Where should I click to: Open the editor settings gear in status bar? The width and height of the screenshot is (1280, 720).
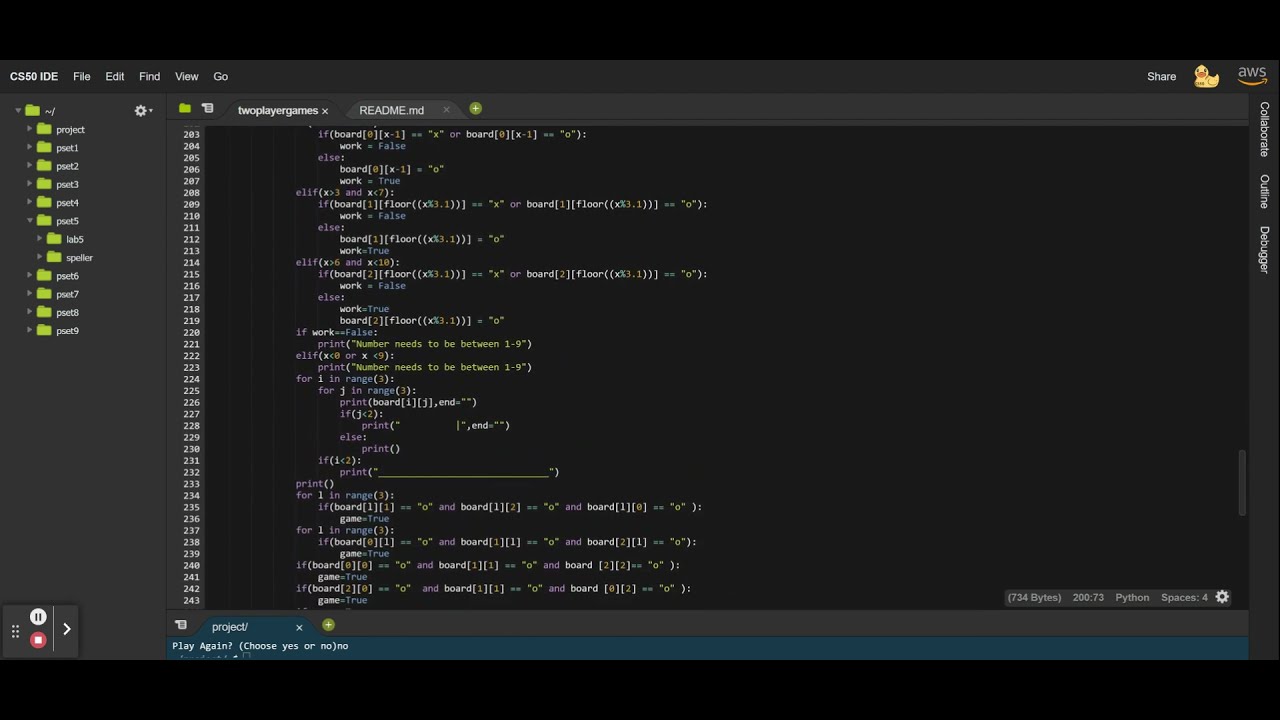click(x=1222, y=597)
